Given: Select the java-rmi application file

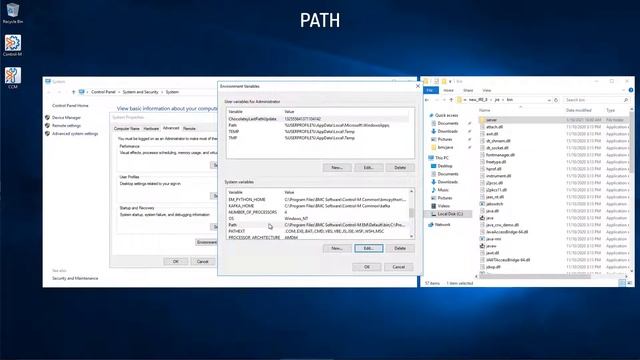Looking at the screenshot, I should coord(493,239).
